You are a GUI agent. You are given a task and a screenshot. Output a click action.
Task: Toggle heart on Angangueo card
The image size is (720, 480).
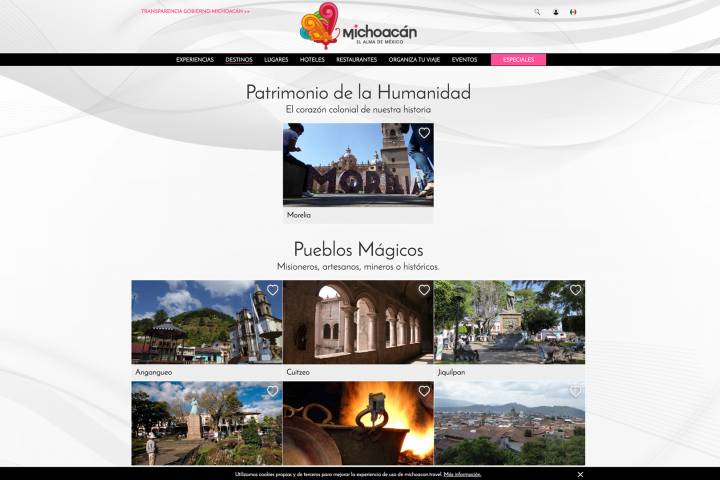[272, 290]
